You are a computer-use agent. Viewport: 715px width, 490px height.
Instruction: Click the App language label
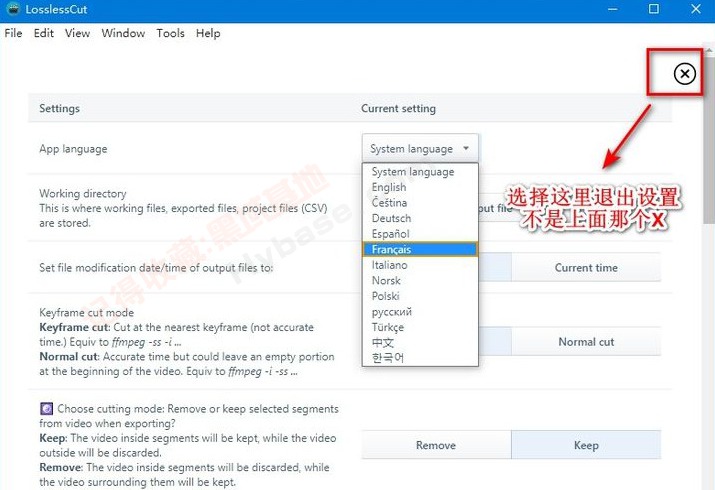pos(73,149)
